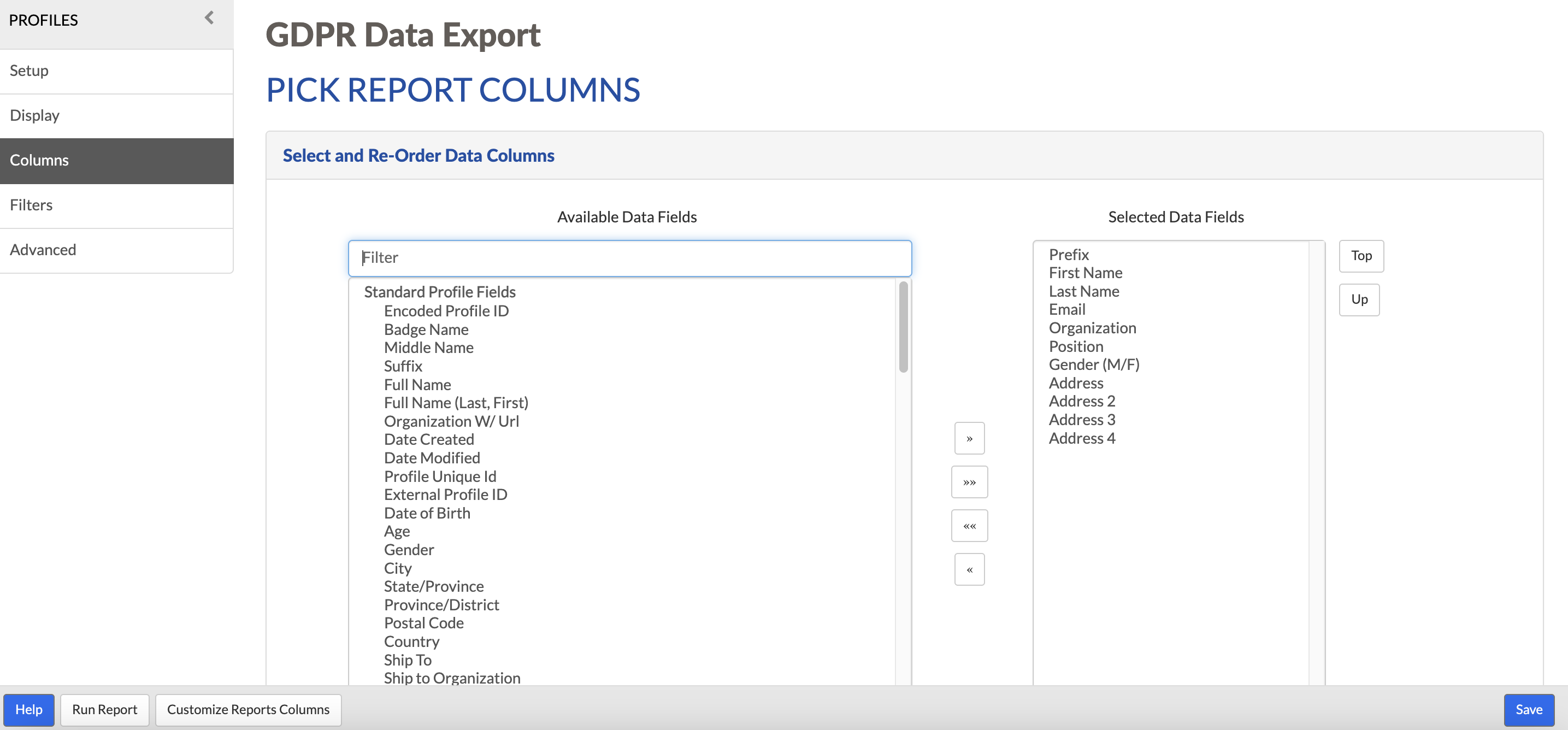Screen dimensions: 1568x730
Task: Select Organization W/ Url option
Action: [x=451, y=422]
